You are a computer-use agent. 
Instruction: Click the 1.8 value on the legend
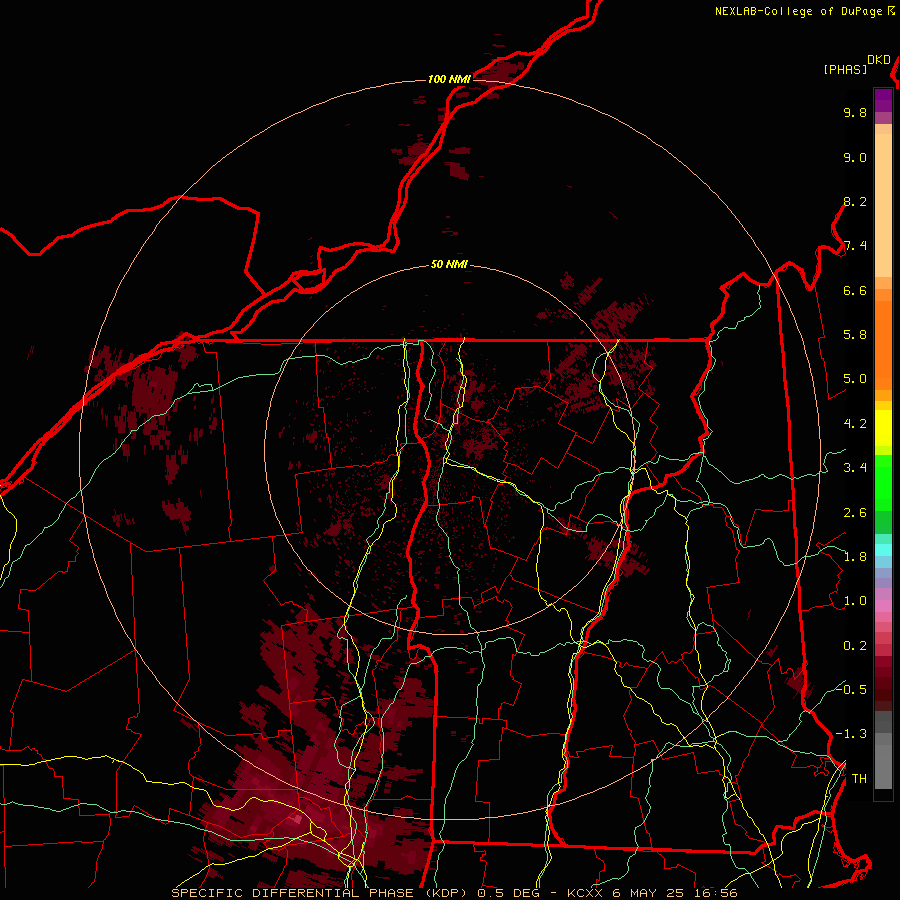pyautogui.click(x=855, y=557)
